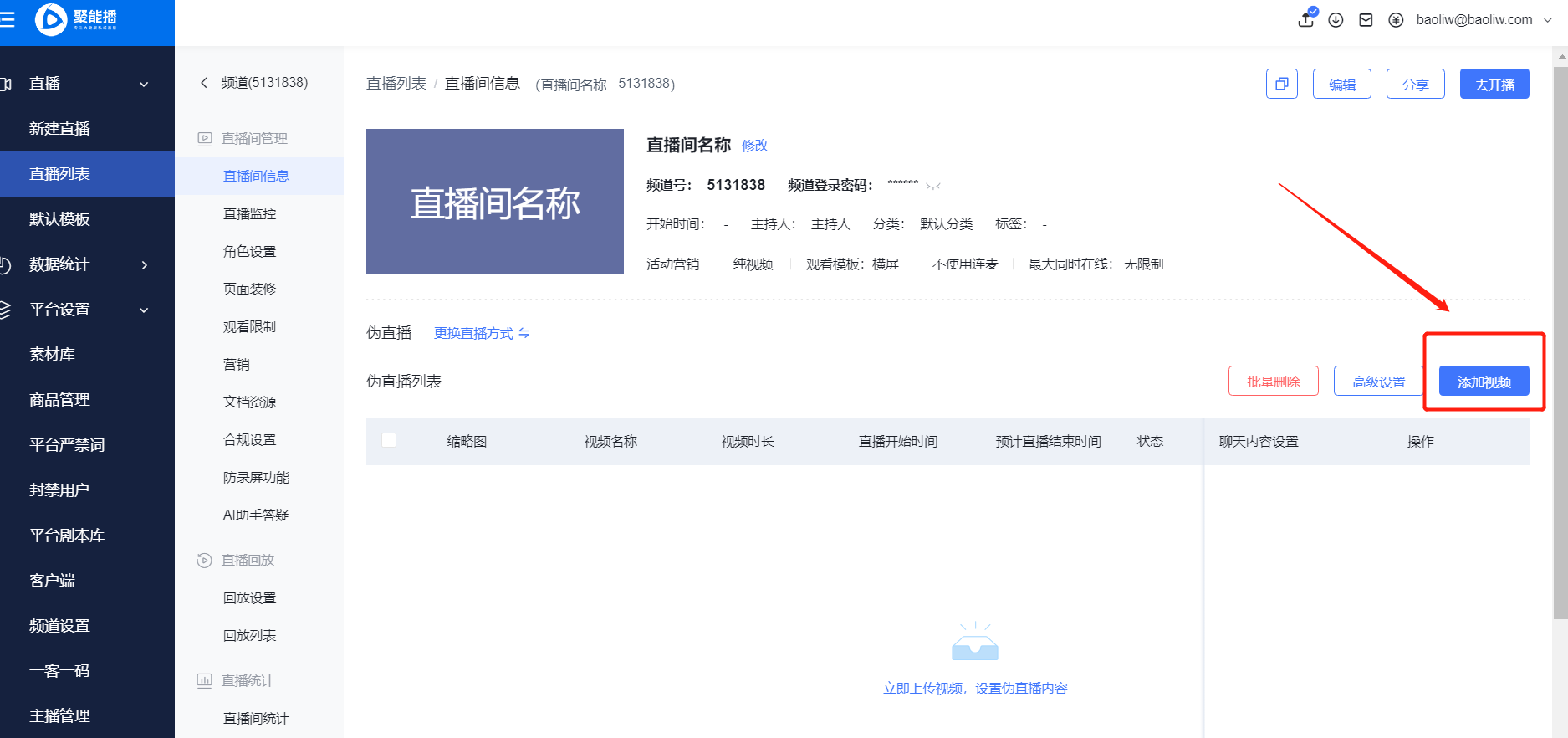Select 直播间信息 submenu item
Image resolution: width=1568 pixels, height=738 pixels.
pyautogui.click(x=259, y=176)
